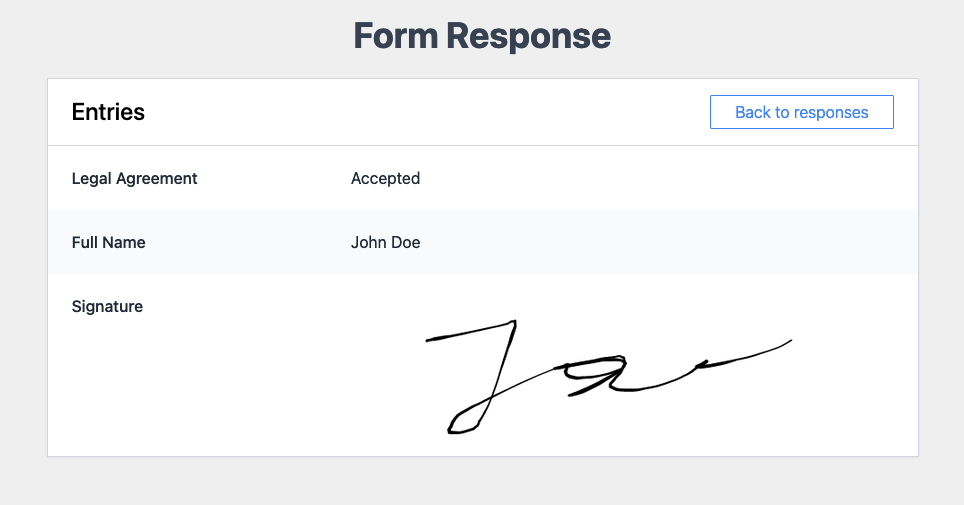Click the bottom loop of signature's J
Screen dimensions: 964x505
point(465,420)
